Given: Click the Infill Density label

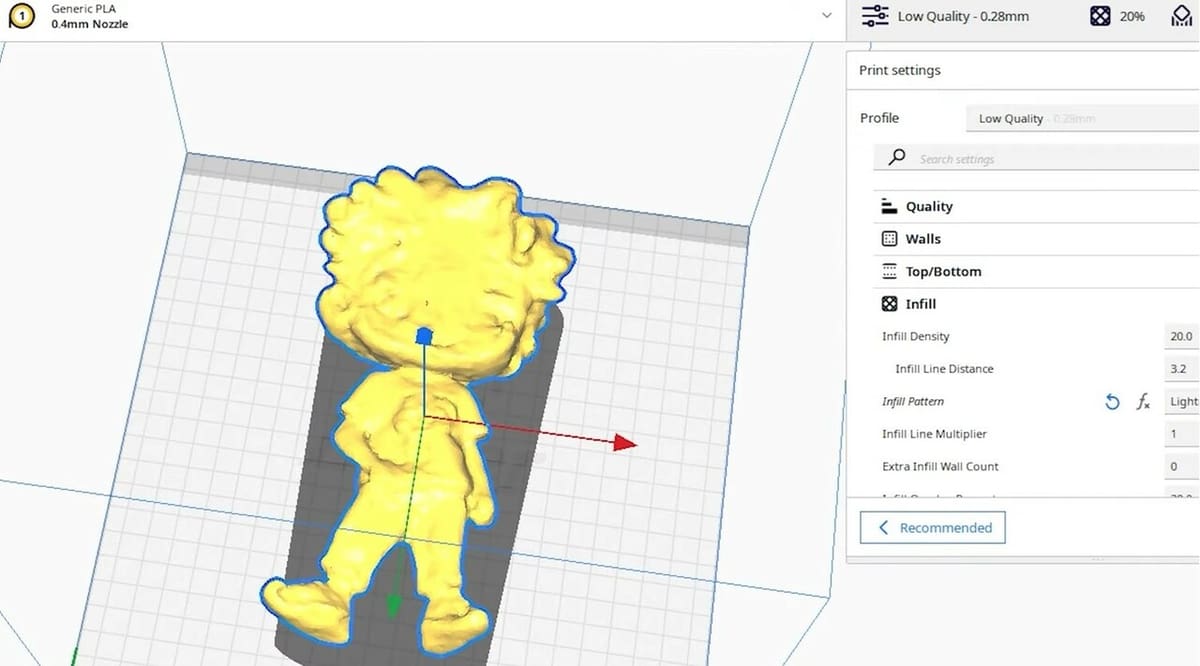Looking at the screenshot, I should point(916,336).
